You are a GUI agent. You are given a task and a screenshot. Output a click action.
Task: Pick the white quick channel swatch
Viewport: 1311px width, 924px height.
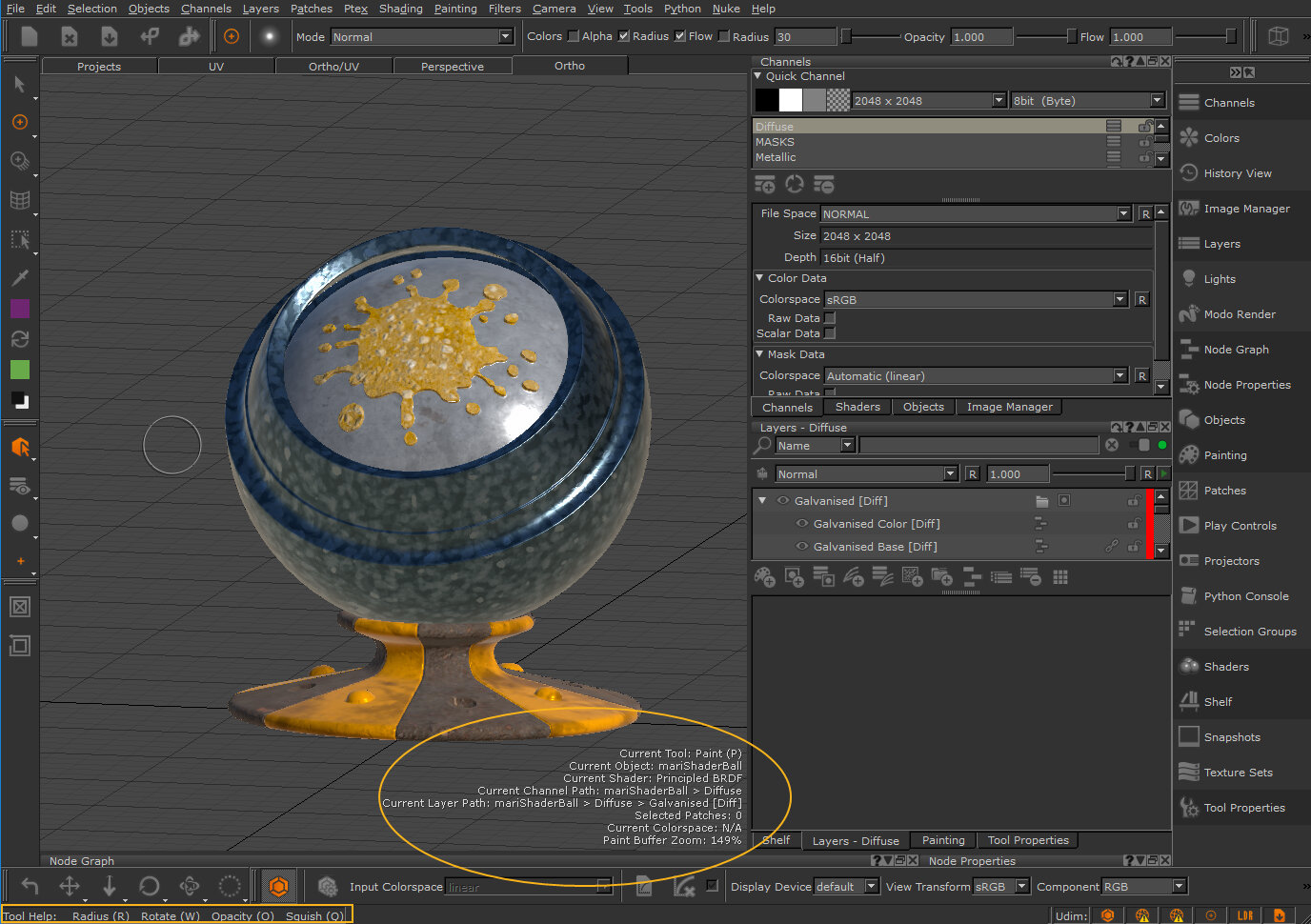coord(791,100)
